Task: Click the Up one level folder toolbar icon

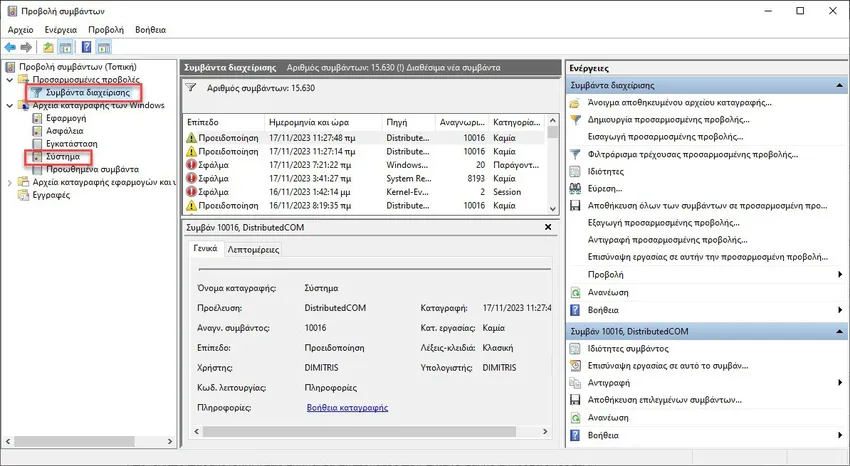Action: [48, 48]
